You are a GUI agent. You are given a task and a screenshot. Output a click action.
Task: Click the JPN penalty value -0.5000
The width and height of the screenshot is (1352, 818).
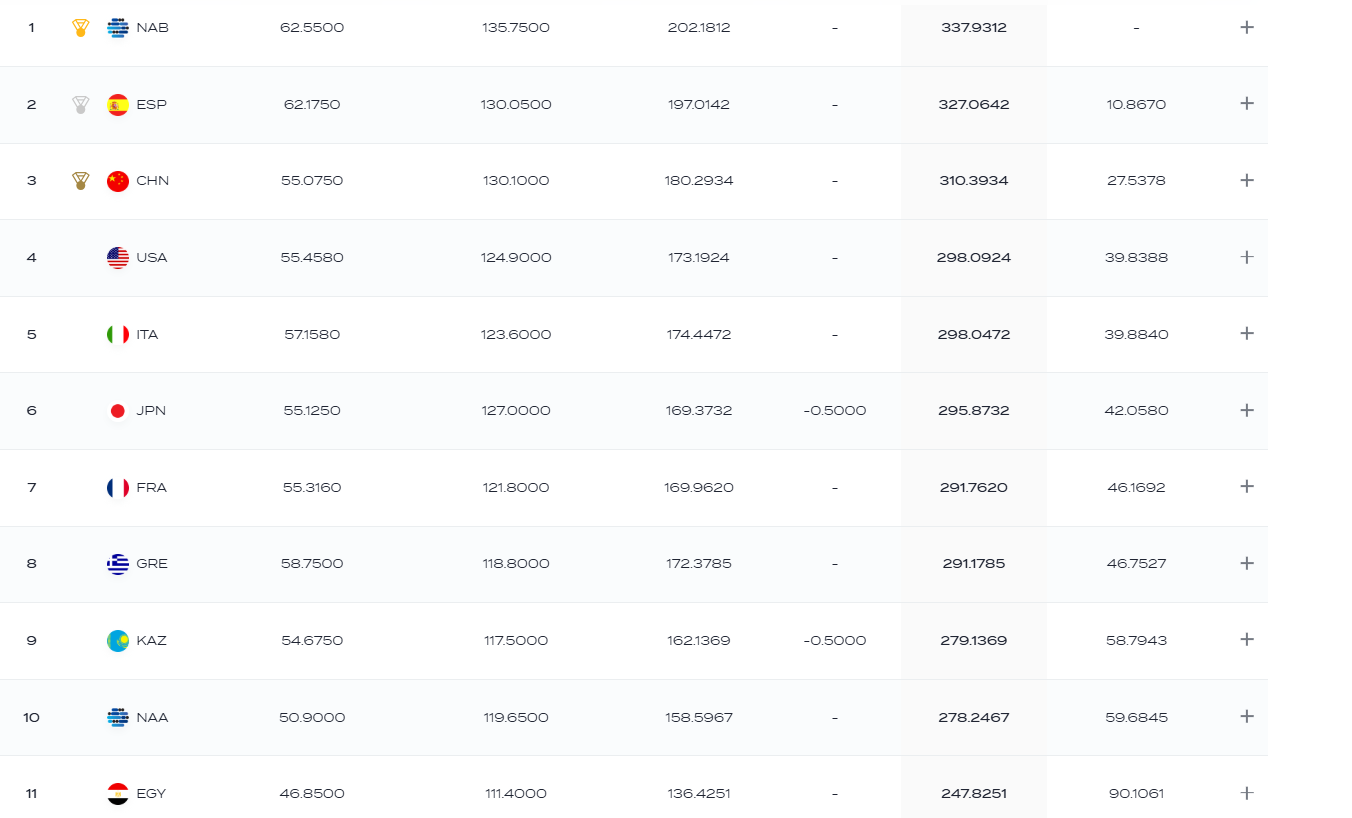coord(835,411)
